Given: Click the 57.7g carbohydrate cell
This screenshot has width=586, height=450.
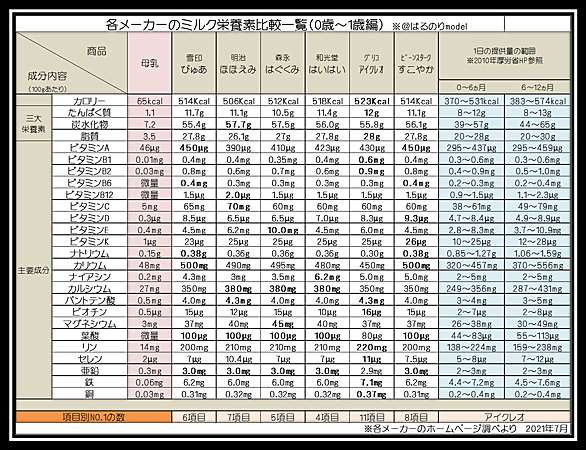Looking at the screenshot, I should point(238,124).
